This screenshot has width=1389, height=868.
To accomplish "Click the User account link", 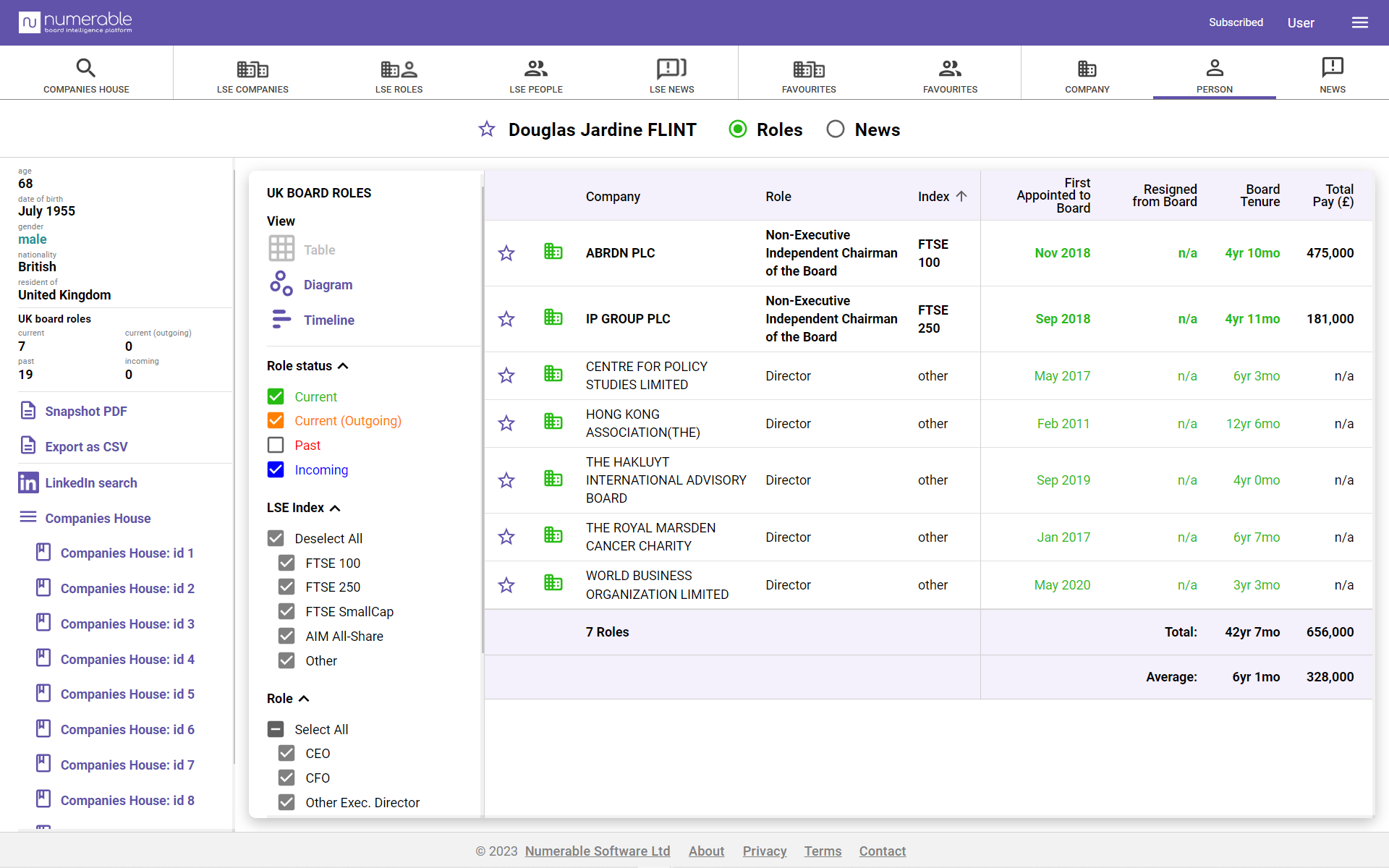I will tap(1301, 22).
